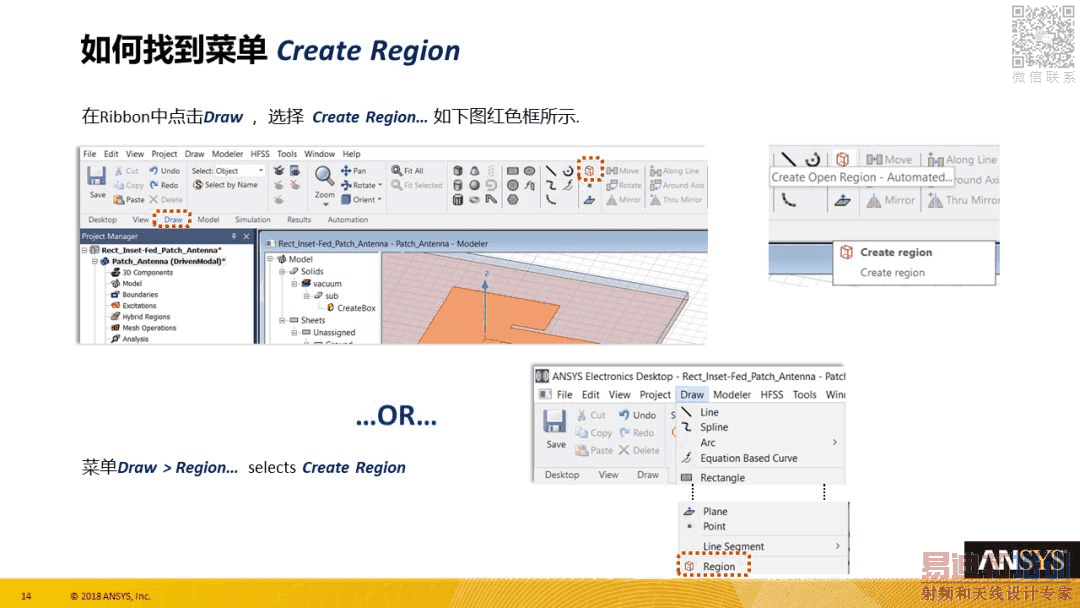Click Select by Name in the ribbon
Screen dimensions: 1080x608
pos(225,185)
